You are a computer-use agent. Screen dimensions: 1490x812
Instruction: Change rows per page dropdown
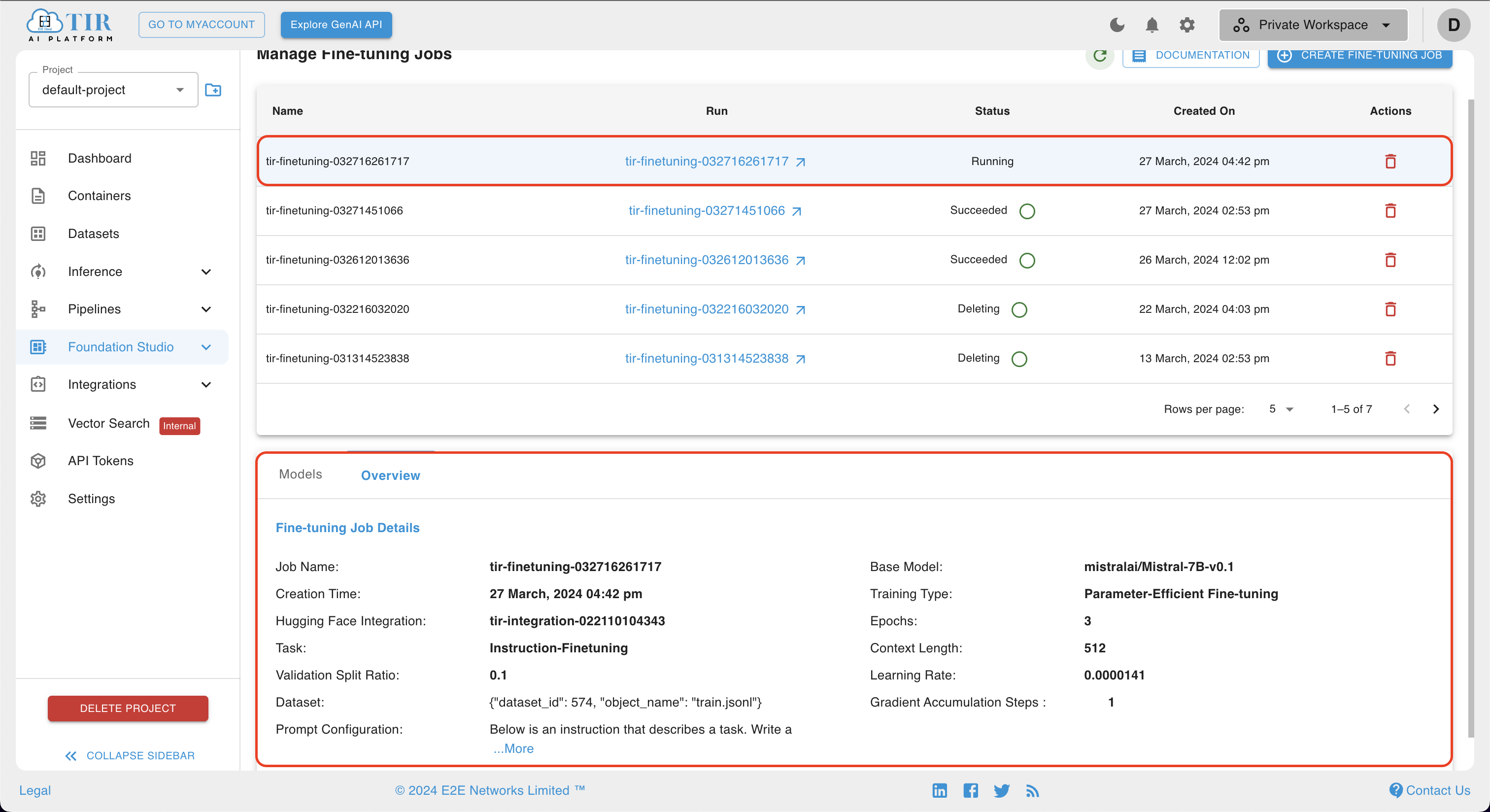[1281, 409]
